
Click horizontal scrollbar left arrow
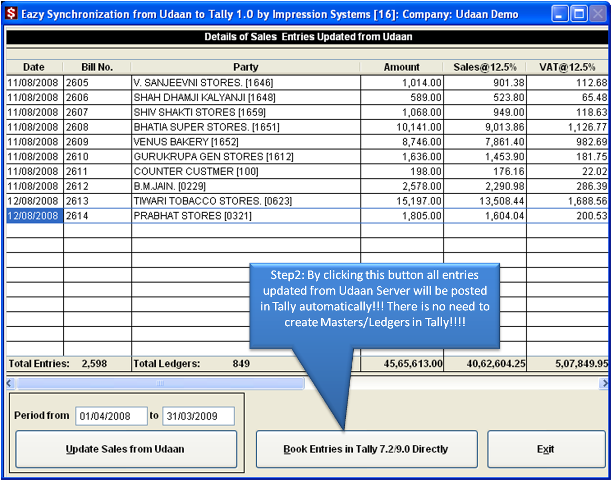click(11, 383)
